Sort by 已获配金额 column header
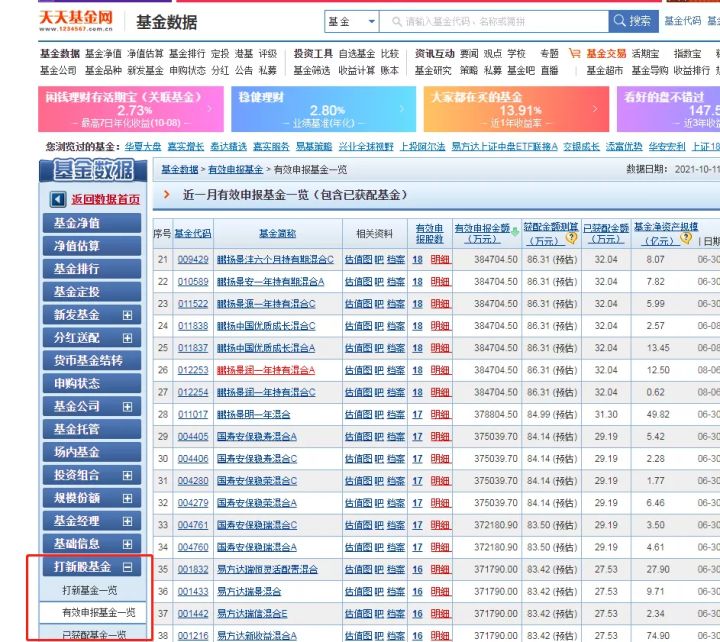 coord(606,233)
